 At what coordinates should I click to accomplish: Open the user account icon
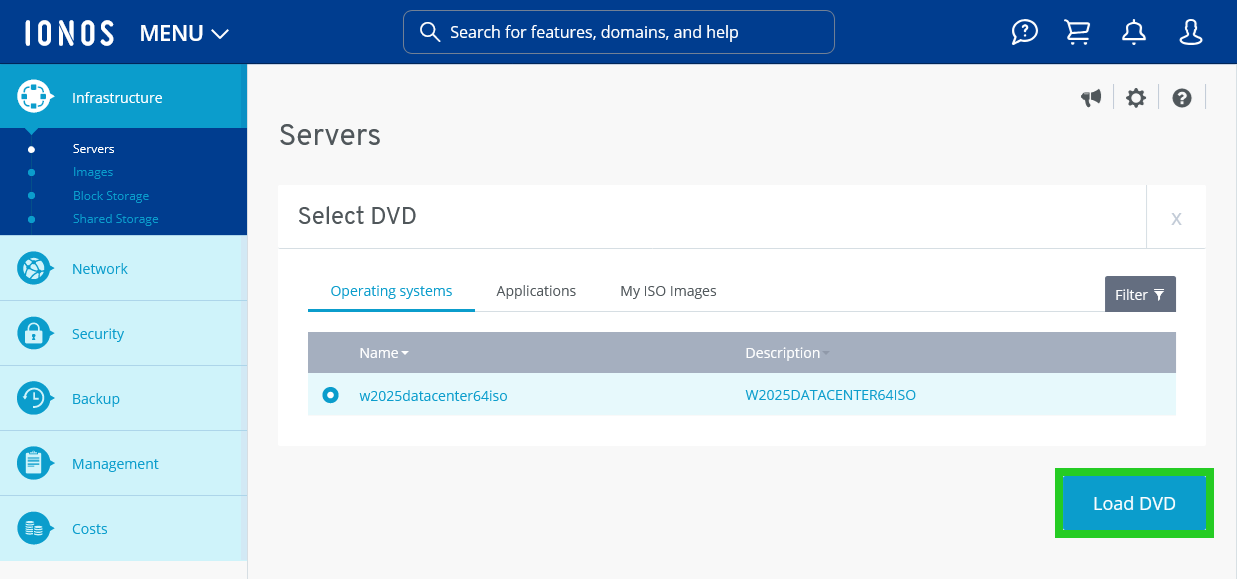pyautogui.click(x=1190, y=31)
